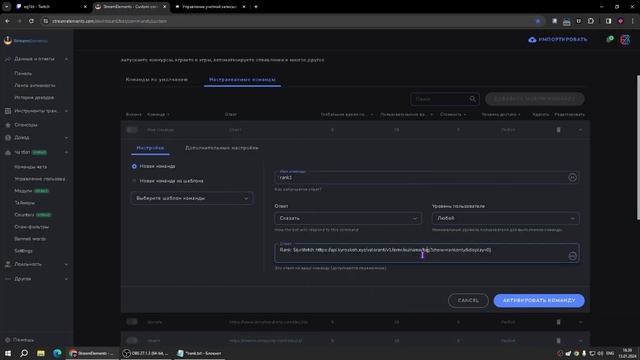Collapse the 'Чатбот' sidebar section
640x360 pixels.
pos(36,152)
